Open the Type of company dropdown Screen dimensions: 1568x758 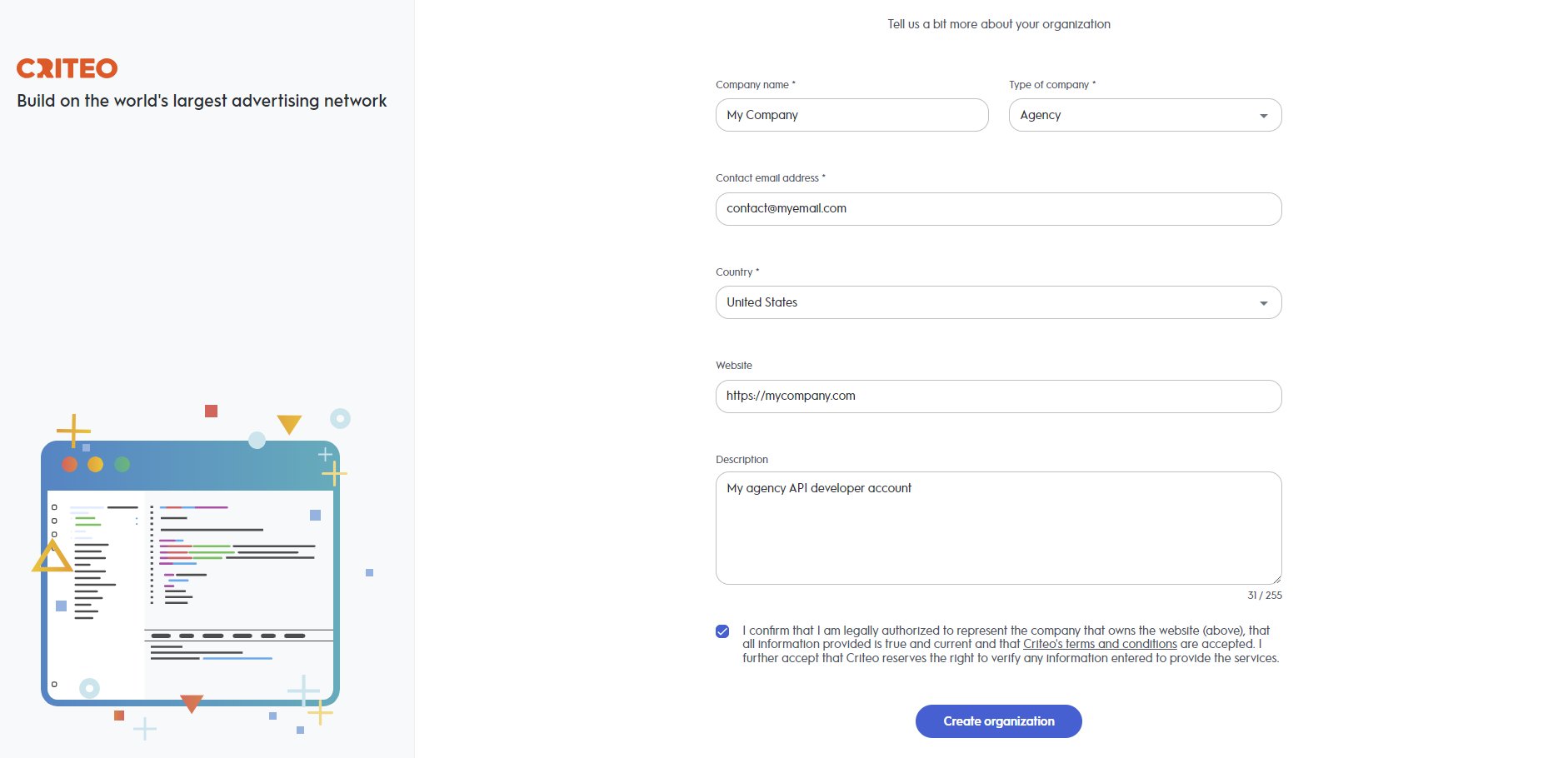pyautogui.click(x=1145, y=115)
